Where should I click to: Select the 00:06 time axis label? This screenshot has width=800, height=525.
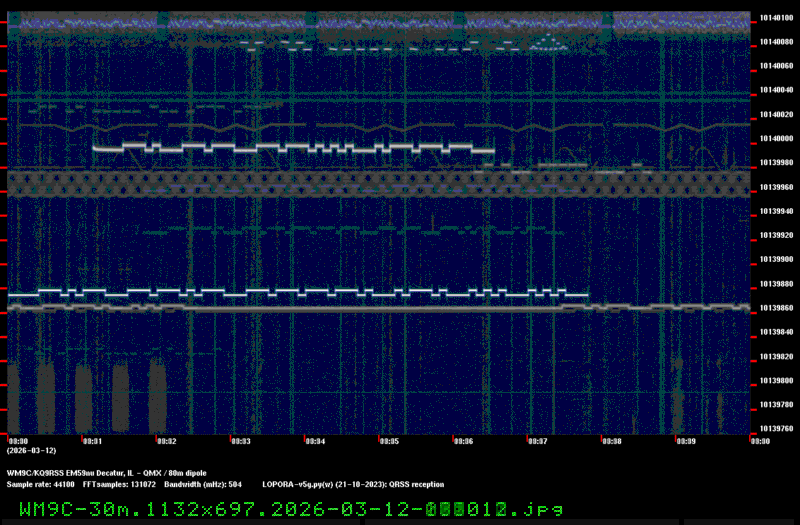(463, 441)
